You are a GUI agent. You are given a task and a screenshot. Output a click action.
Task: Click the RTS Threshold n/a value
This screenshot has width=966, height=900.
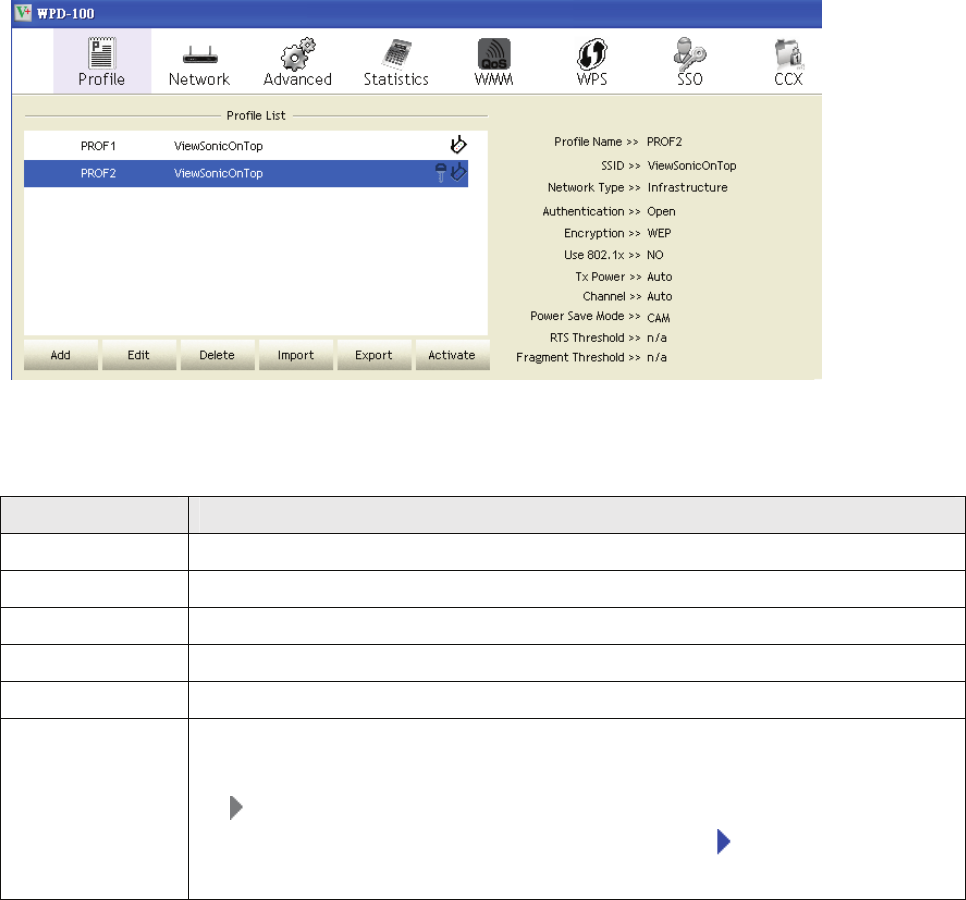(x=657, y=338)
